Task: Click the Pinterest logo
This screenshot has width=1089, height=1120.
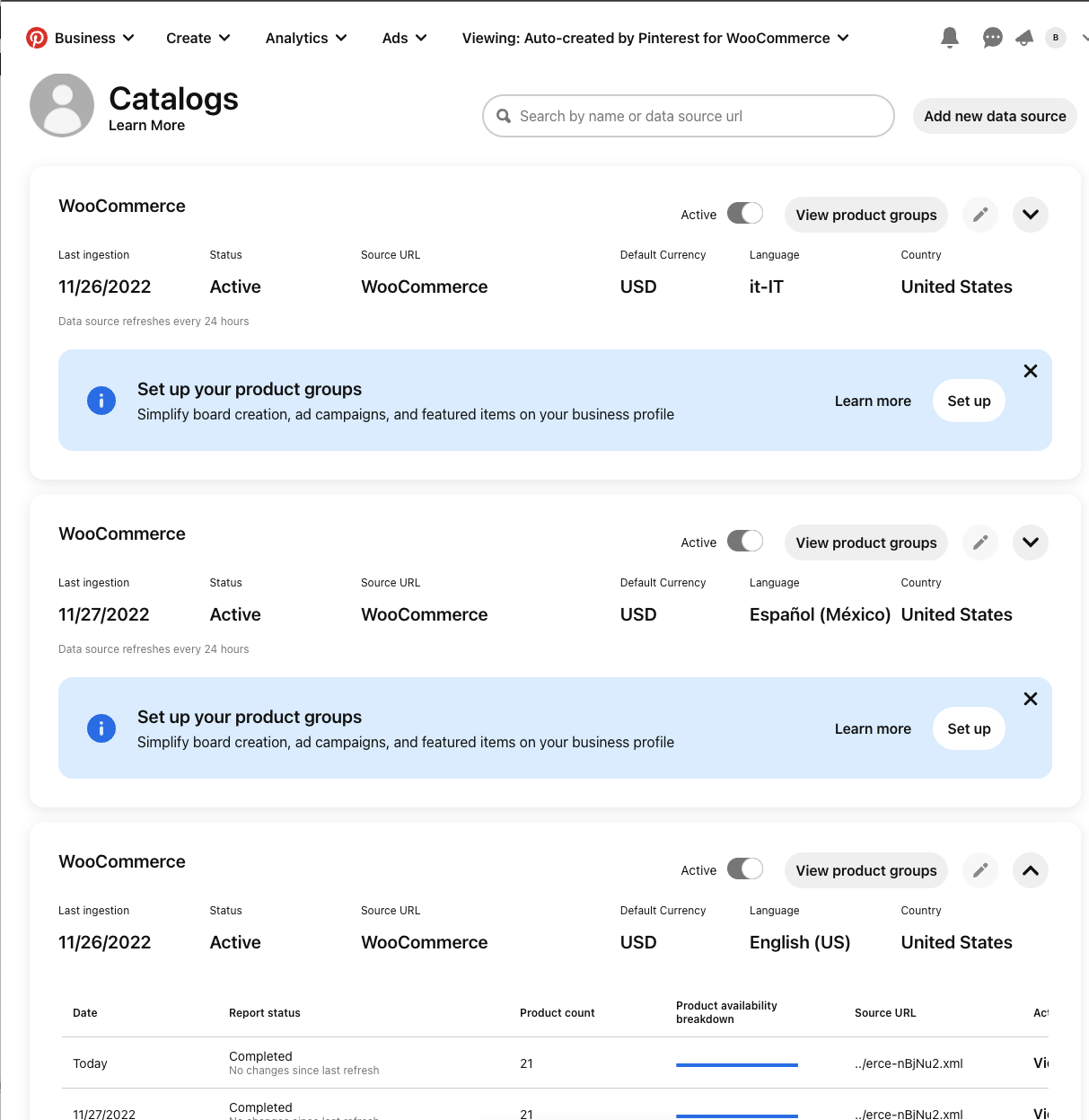Action: tap(36, 38)
